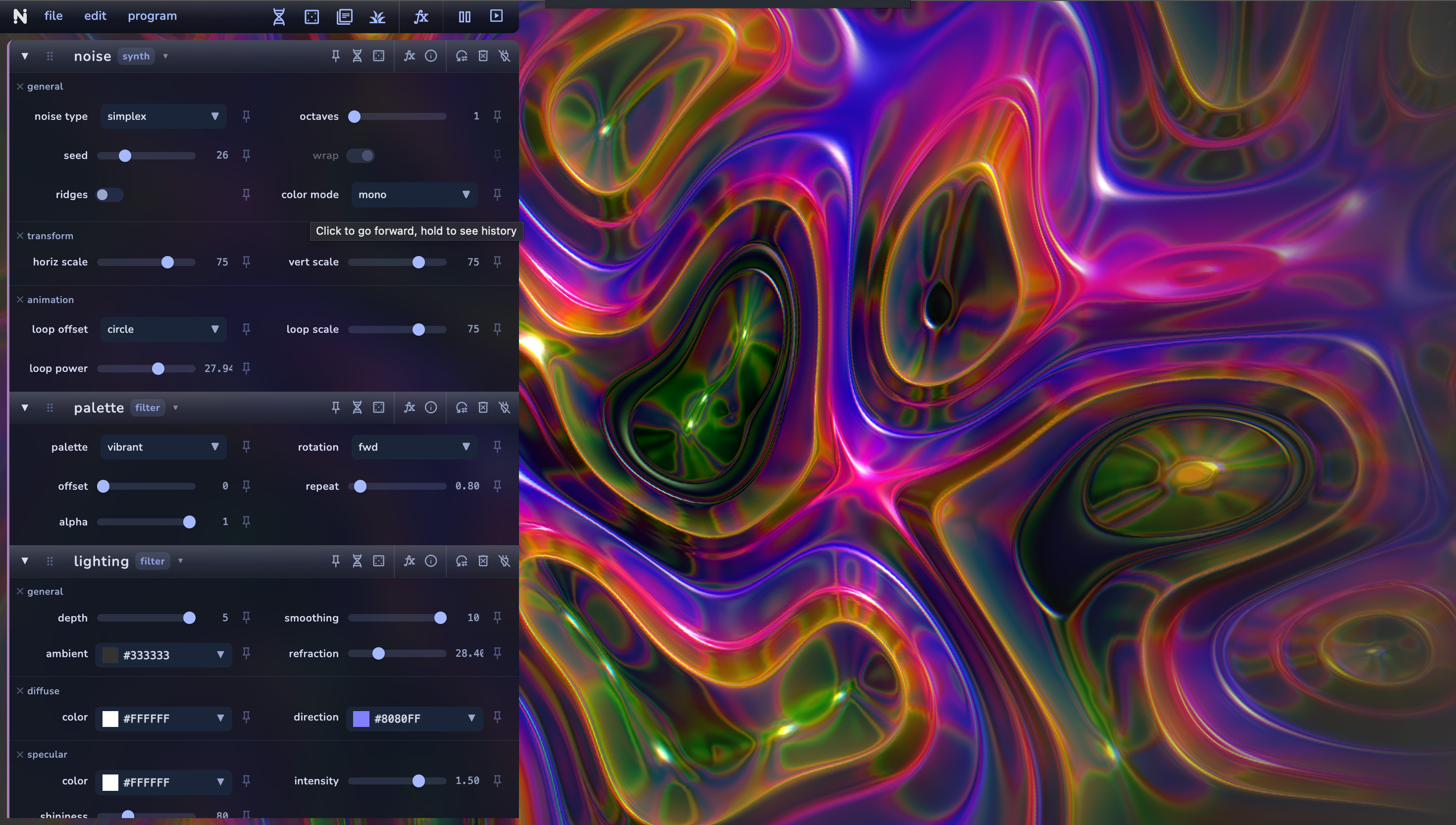Open the edit menu

(x=95, y=16)
